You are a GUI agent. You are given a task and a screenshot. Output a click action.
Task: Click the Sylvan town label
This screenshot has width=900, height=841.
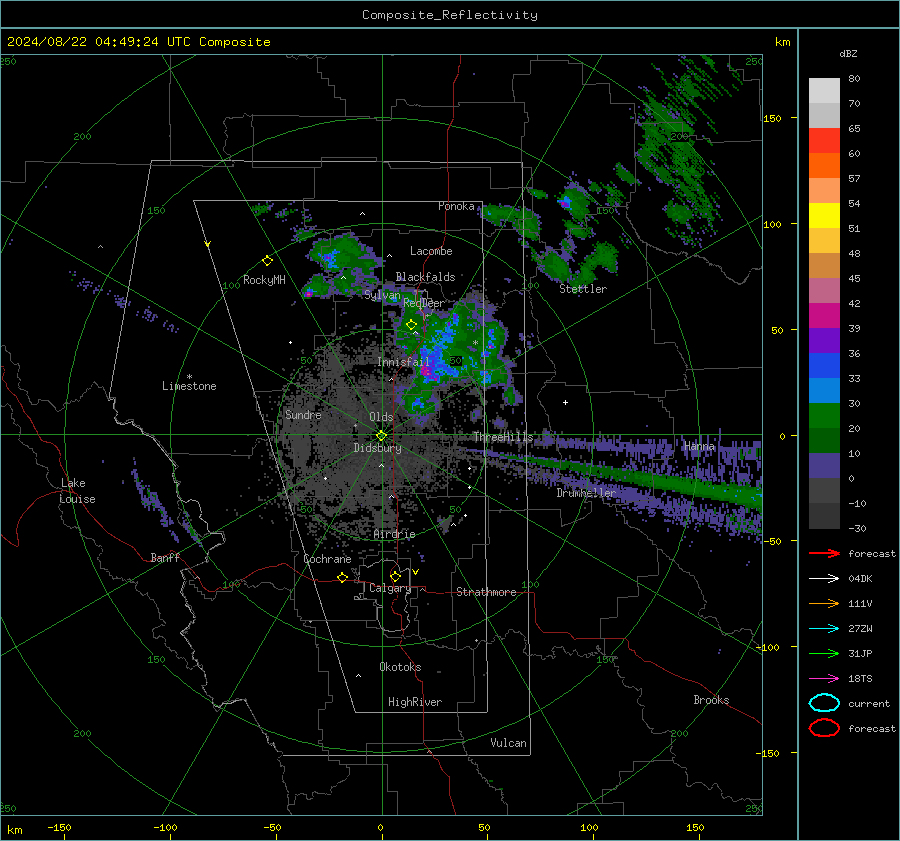(x=382, y=295)
